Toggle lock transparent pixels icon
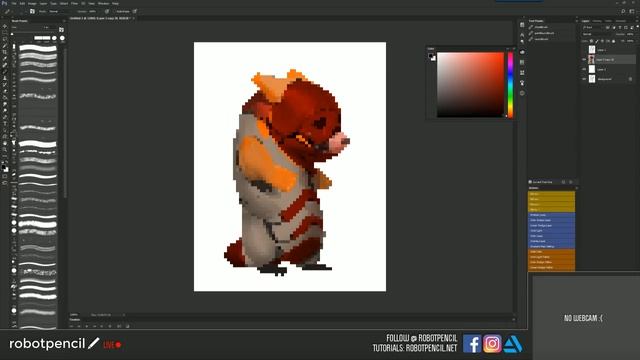This screenshot has height=360, width=640. tap(591, 41)
